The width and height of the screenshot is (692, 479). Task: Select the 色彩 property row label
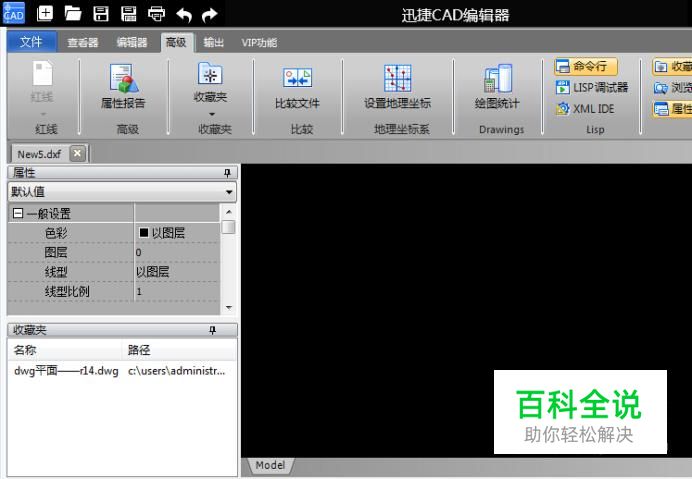56,233
